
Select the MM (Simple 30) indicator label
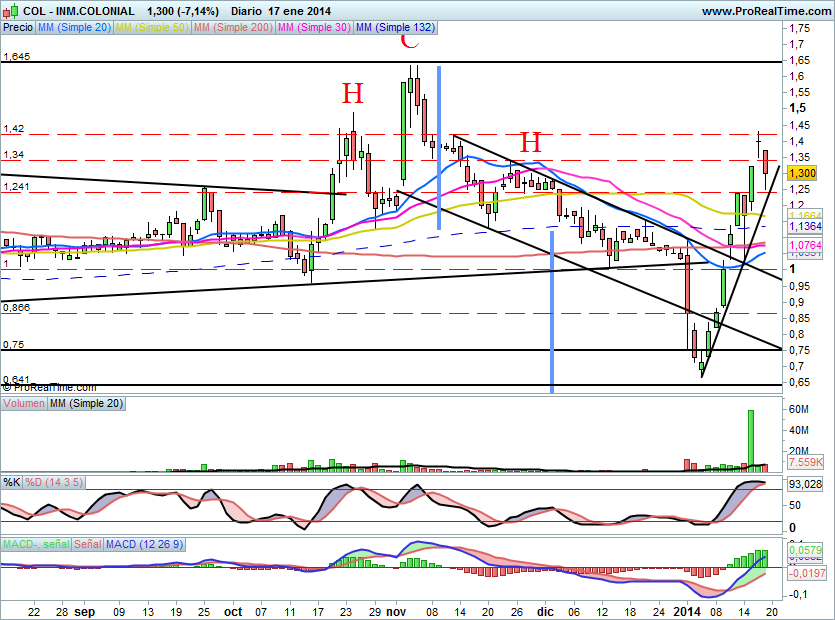tap(314, 28)
